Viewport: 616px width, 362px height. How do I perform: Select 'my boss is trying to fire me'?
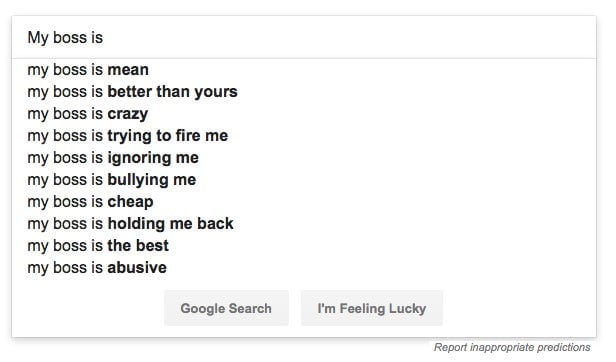[x=304, y=136]
